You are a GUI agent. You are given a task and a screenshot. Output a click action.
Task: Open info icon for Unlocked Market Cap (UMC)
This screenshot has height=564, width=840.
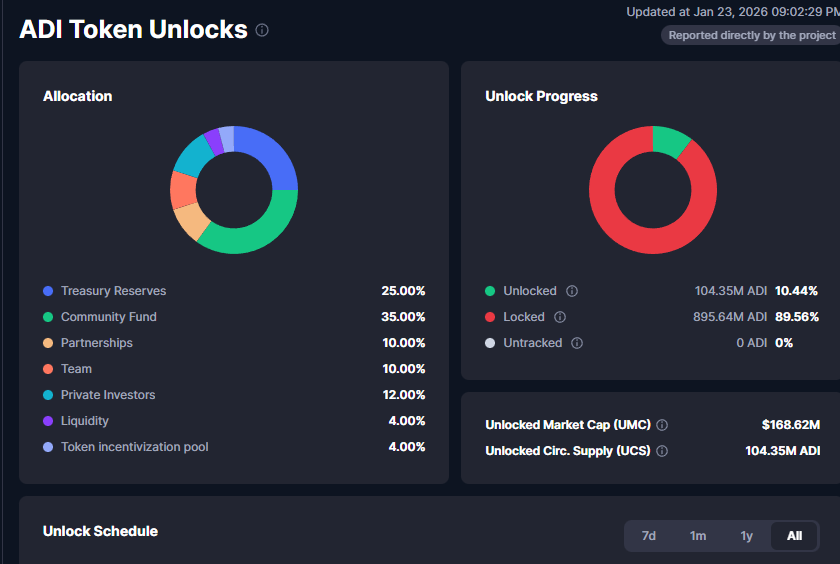(662, 425)
